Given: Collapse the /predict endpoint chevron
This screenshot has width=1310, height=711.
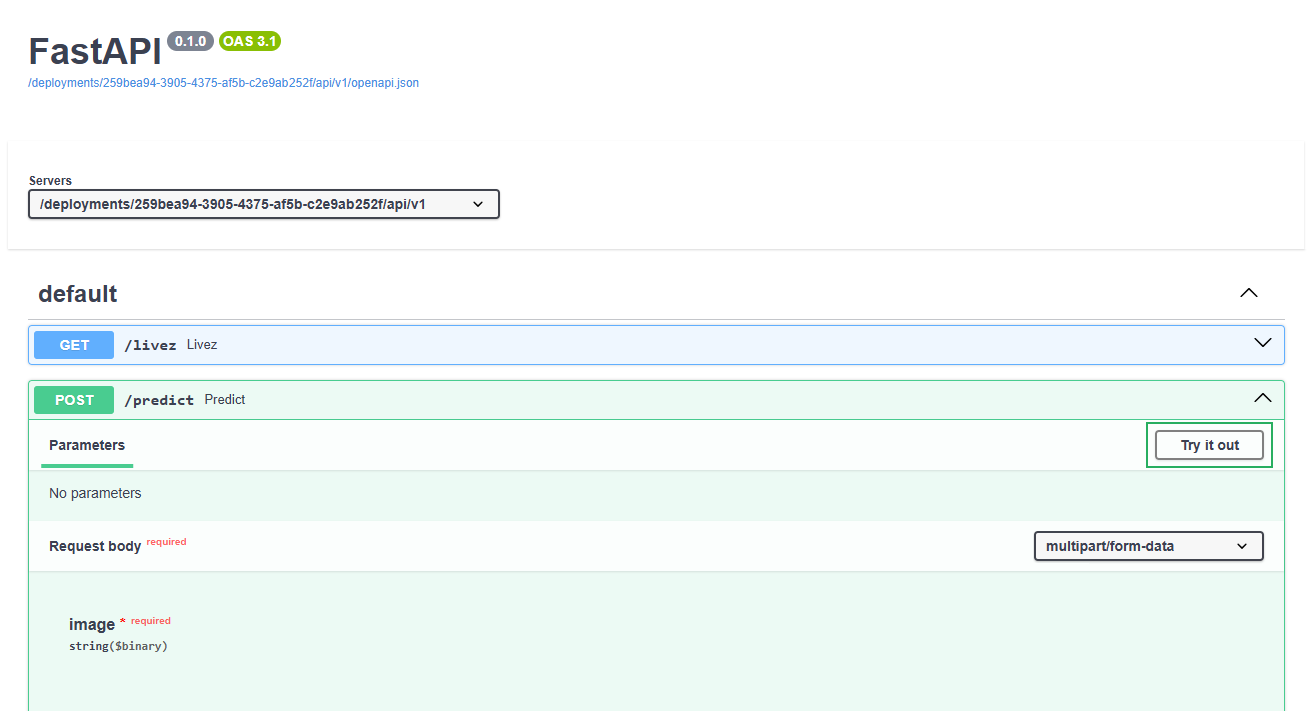Looking at the screenshot, I should pyautogui.click(x=1263, y=398).
